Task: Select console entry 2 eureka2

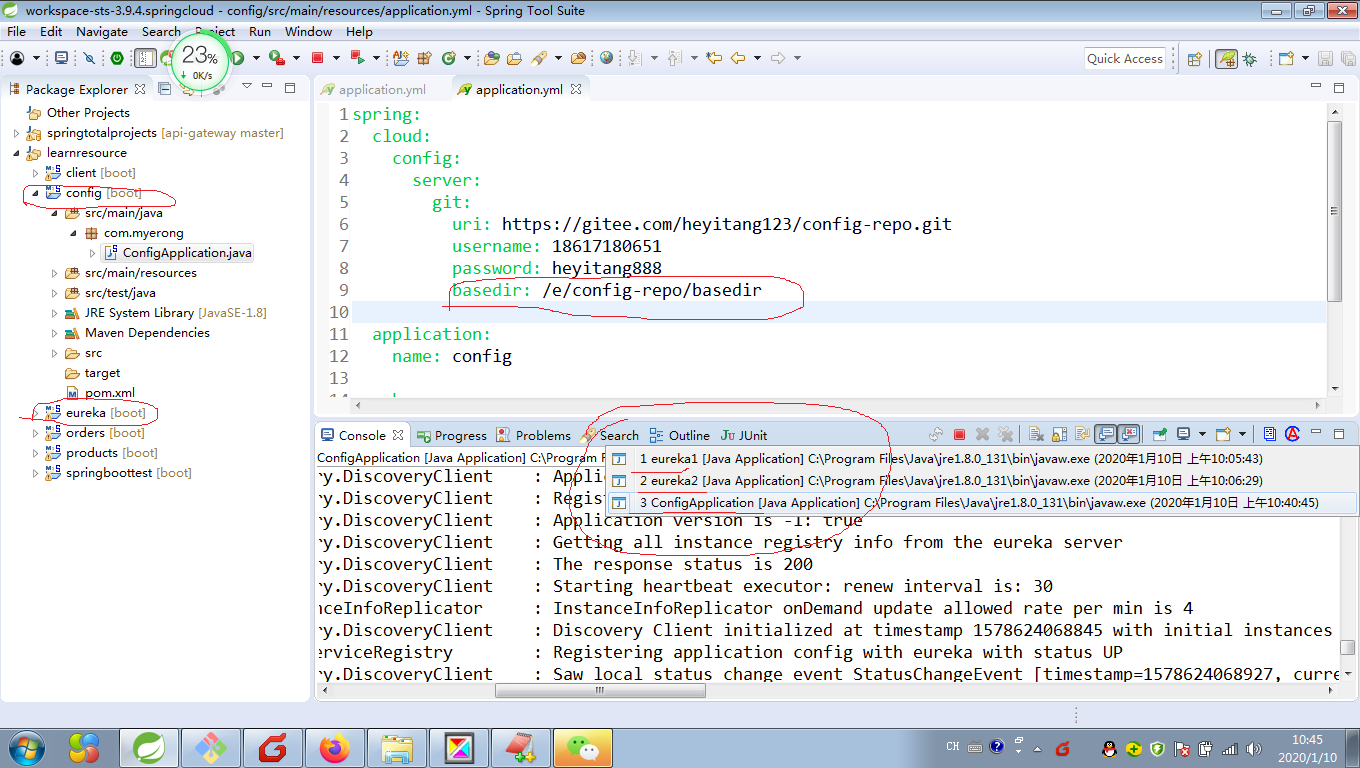Action: click(x=981, y=481)
